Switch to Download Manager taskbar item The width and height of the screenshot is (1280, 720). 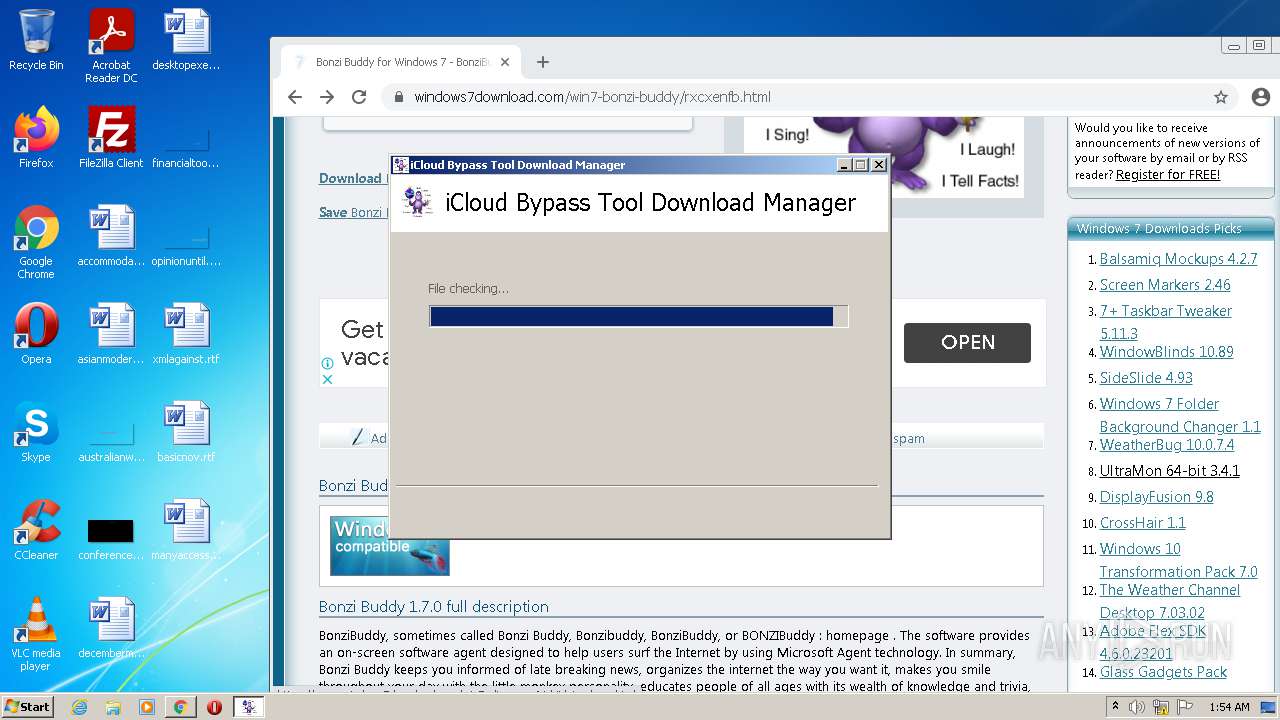(x=248, y=706)
